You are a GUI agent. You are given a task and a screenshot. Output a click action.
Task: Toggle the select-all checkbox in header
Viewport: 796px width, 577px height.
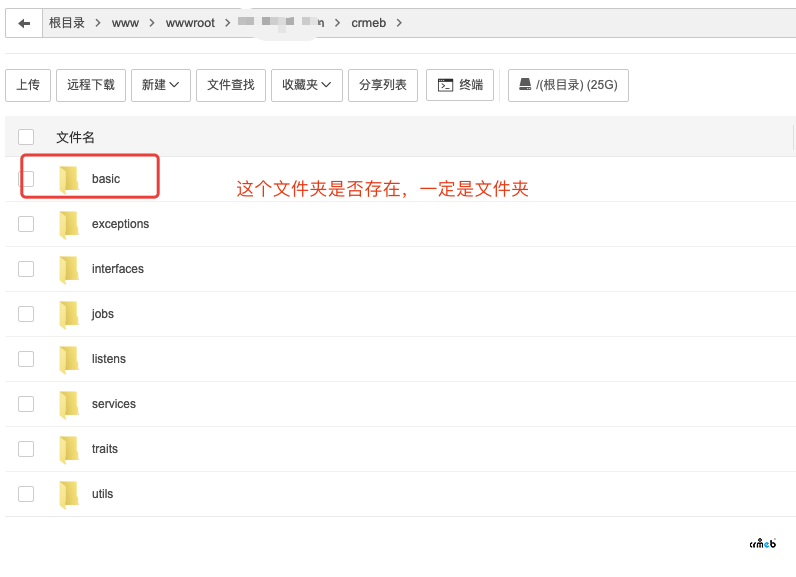pos(26,137)
